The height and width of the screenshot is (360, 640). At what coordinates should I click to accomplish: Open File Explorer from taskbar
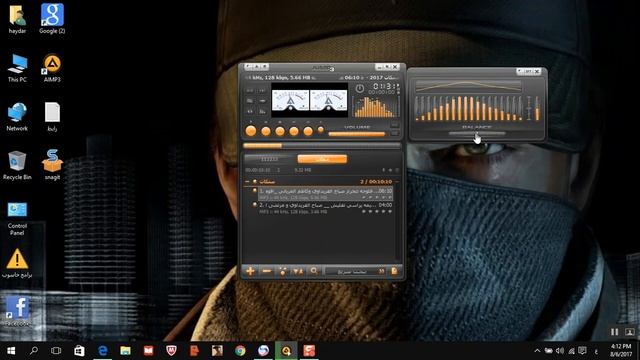(x=125, y=351)
